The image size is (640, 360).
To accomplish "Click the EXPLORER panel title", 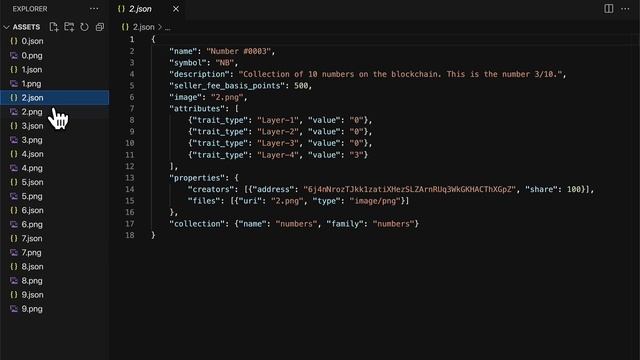I will click(x=30, y=9).
